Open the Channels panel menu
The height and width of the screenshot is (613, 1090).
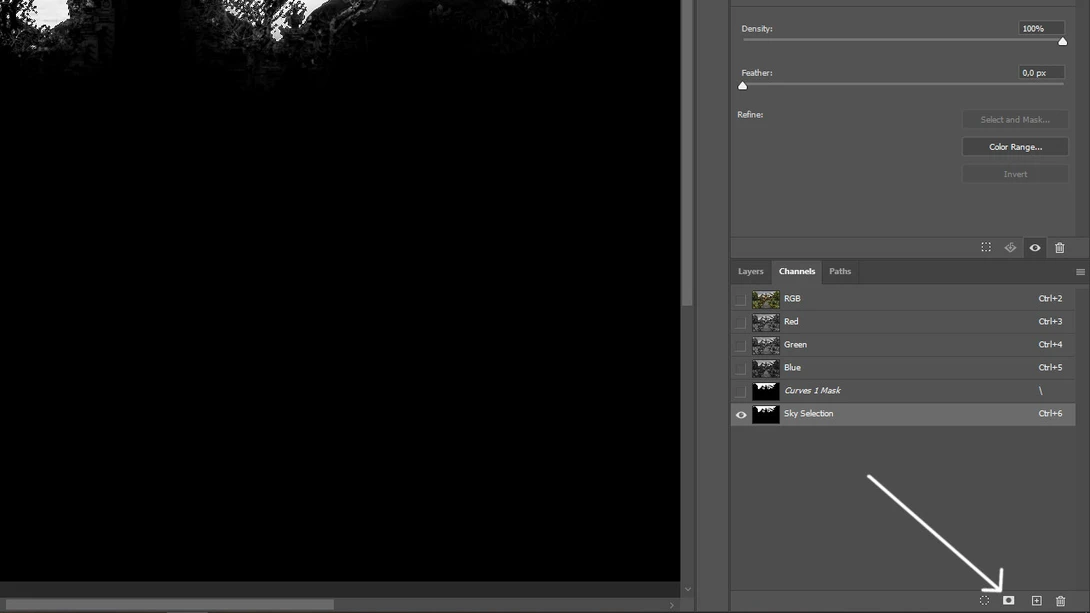1080,271
